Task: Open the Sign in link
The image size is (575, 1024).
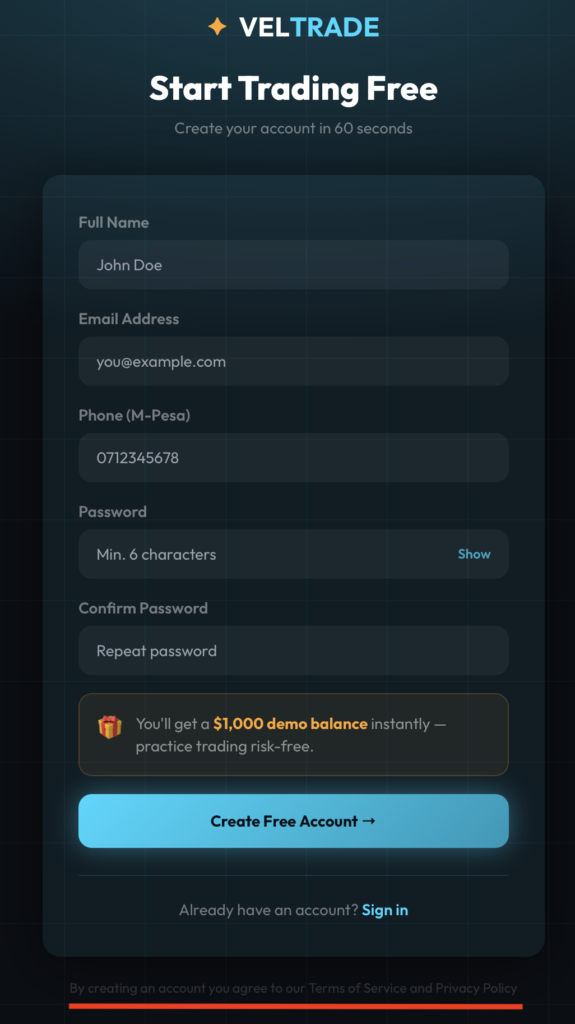Action: 385,910
